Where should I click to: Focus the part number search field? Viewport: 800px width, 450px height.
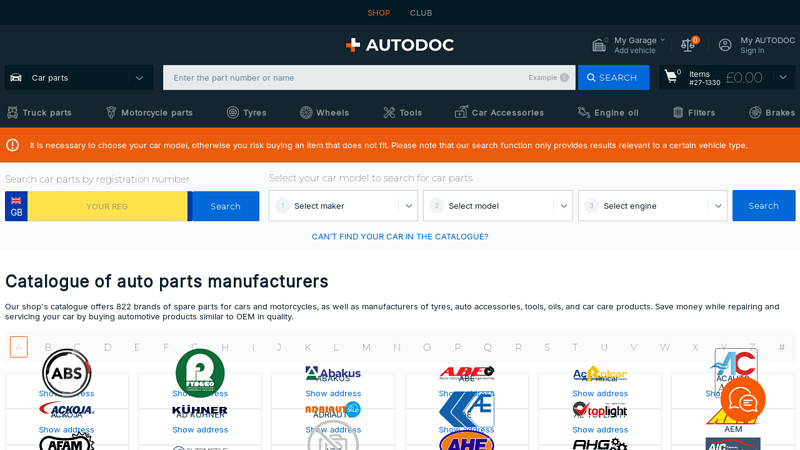(x=369, y=78)
